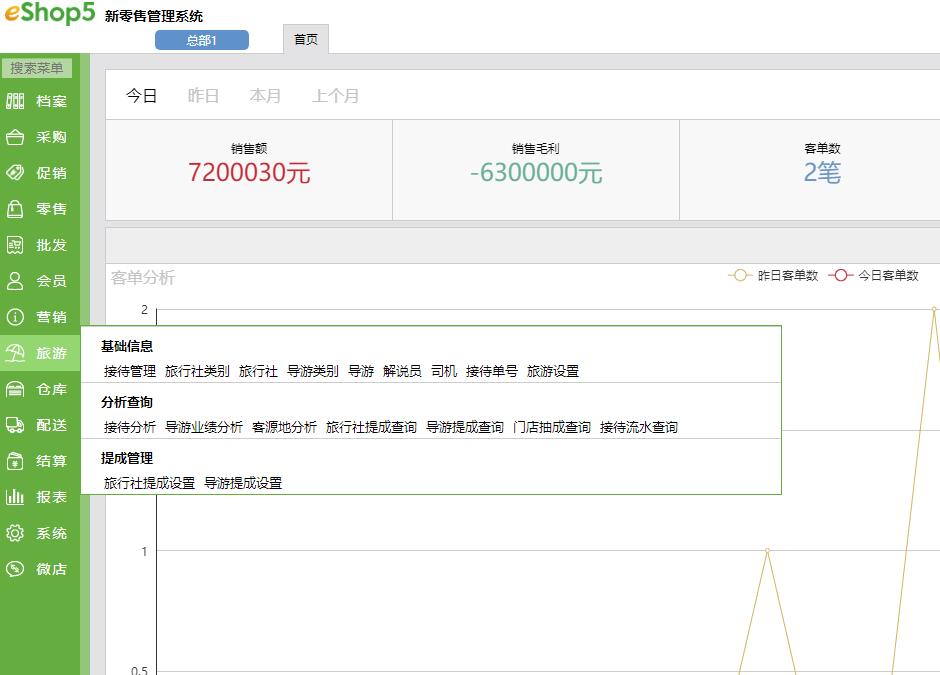Open 导游 submenu entry
The width and height of the screenshot is (940, 675).
click(x=361, y=371)
